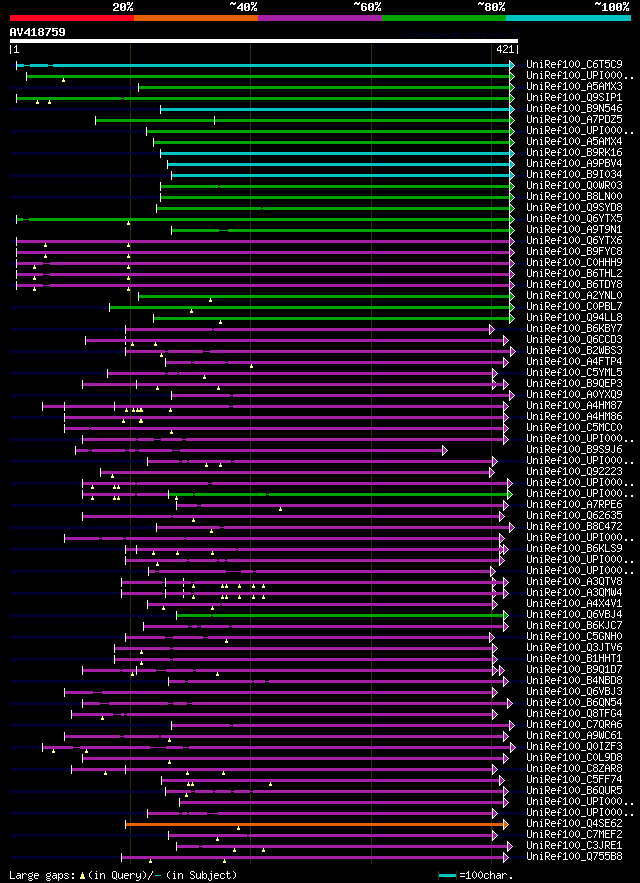Click the red 20% identity legend segment
Image resolution: width=640 pixels, height=883 pixels.
(x=72, y=18)
